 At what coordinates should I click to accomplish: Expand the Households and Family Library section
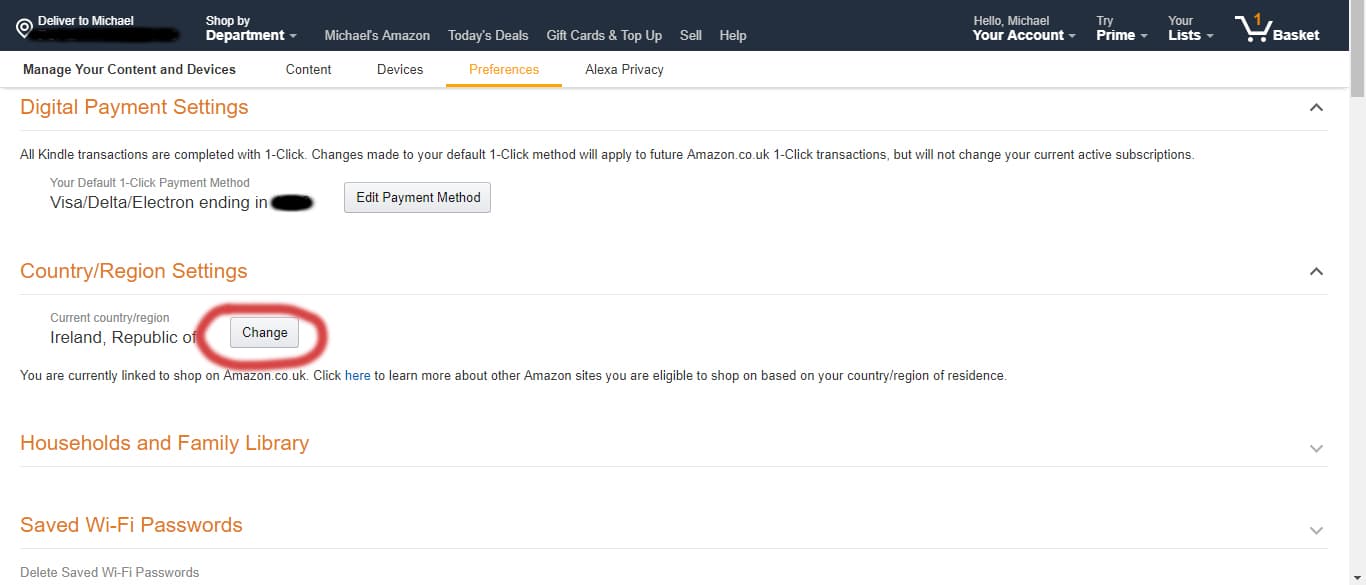[1316, 448]
